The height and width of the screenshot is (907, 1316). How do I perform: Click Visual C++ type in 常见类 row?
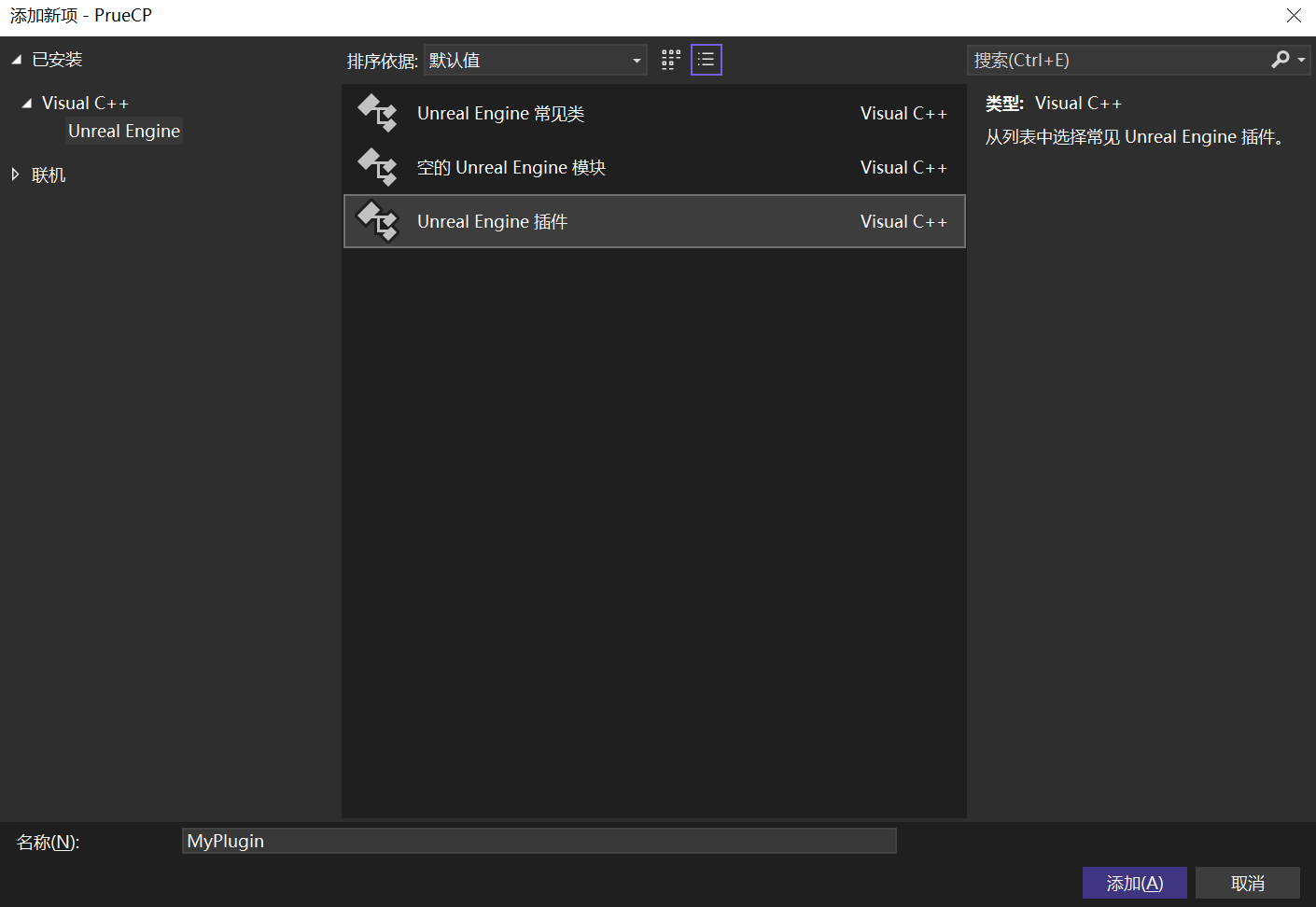point(903,113)
